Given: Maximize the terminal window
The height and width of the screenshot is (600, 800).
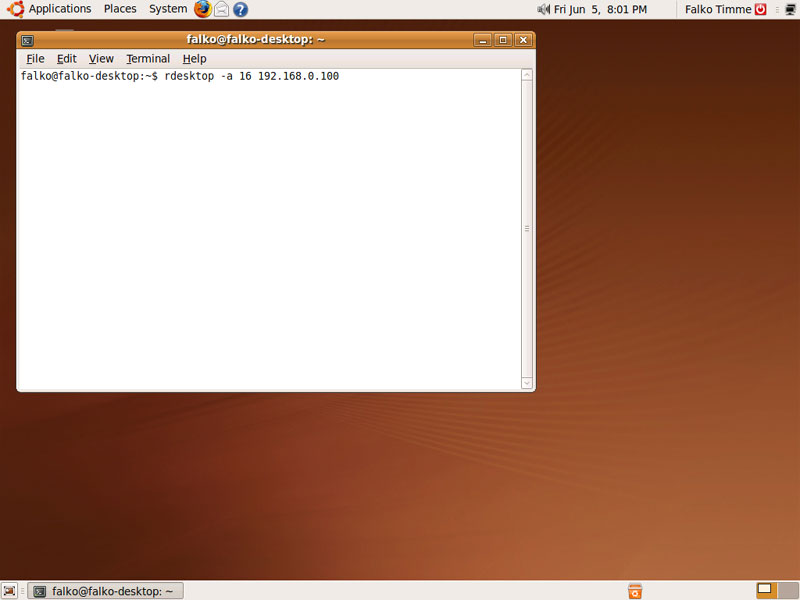Looking at the screenshot, I should [503, 40].
